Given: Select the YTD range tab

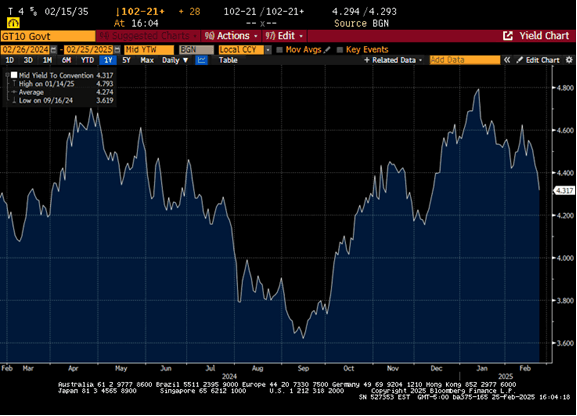Looking at the screenshot, I should [87, 60].
